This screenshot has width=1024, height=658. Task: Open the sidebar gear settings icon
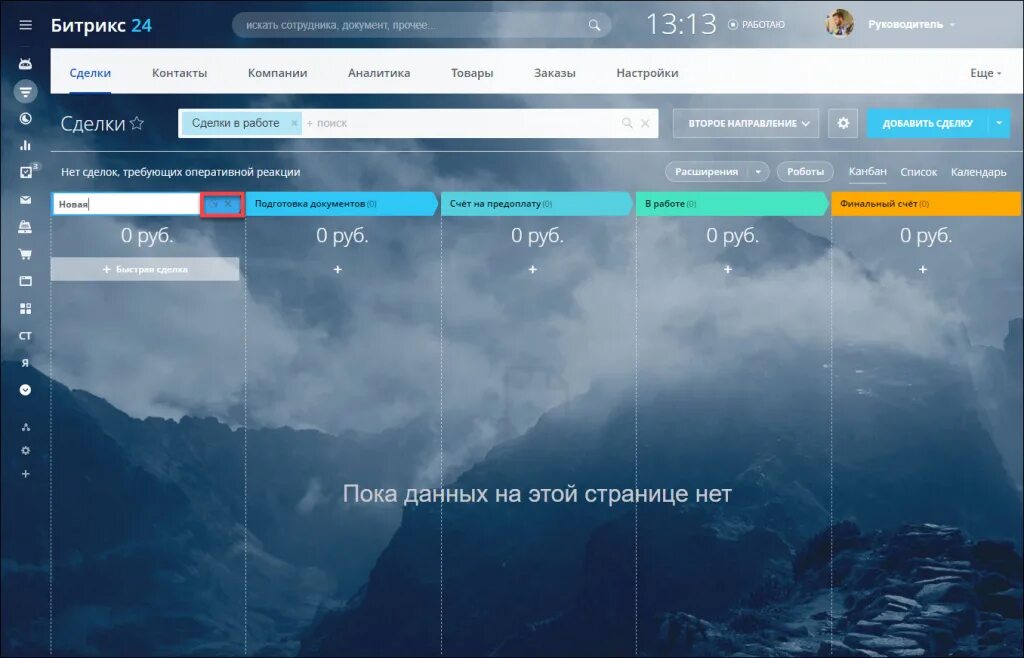click(x=25, y=450)
